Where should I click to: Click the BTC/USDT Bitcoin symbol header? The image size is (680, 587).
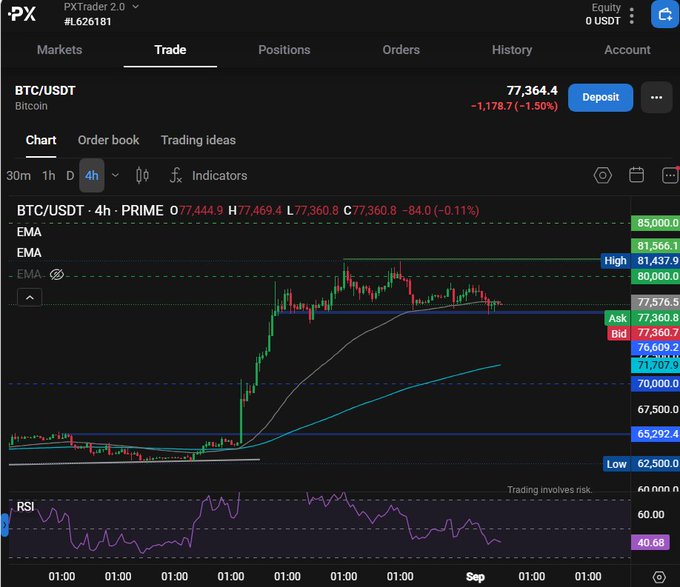click(x=45, y=98)
